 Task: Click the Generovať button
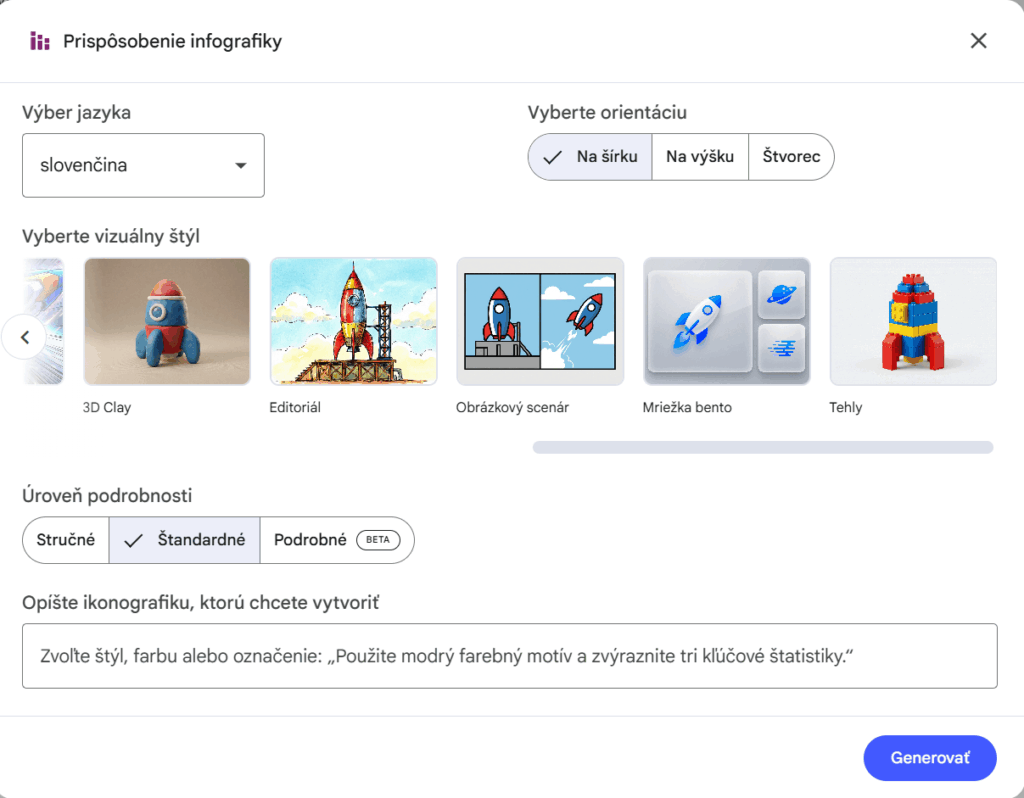click(x=929, y=758)
